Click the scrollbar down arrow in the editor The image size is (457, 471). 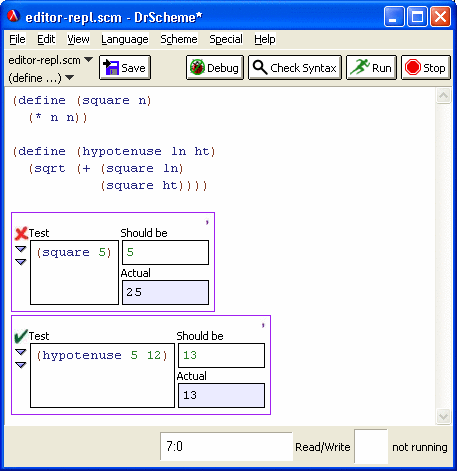(x=443, y=417)
